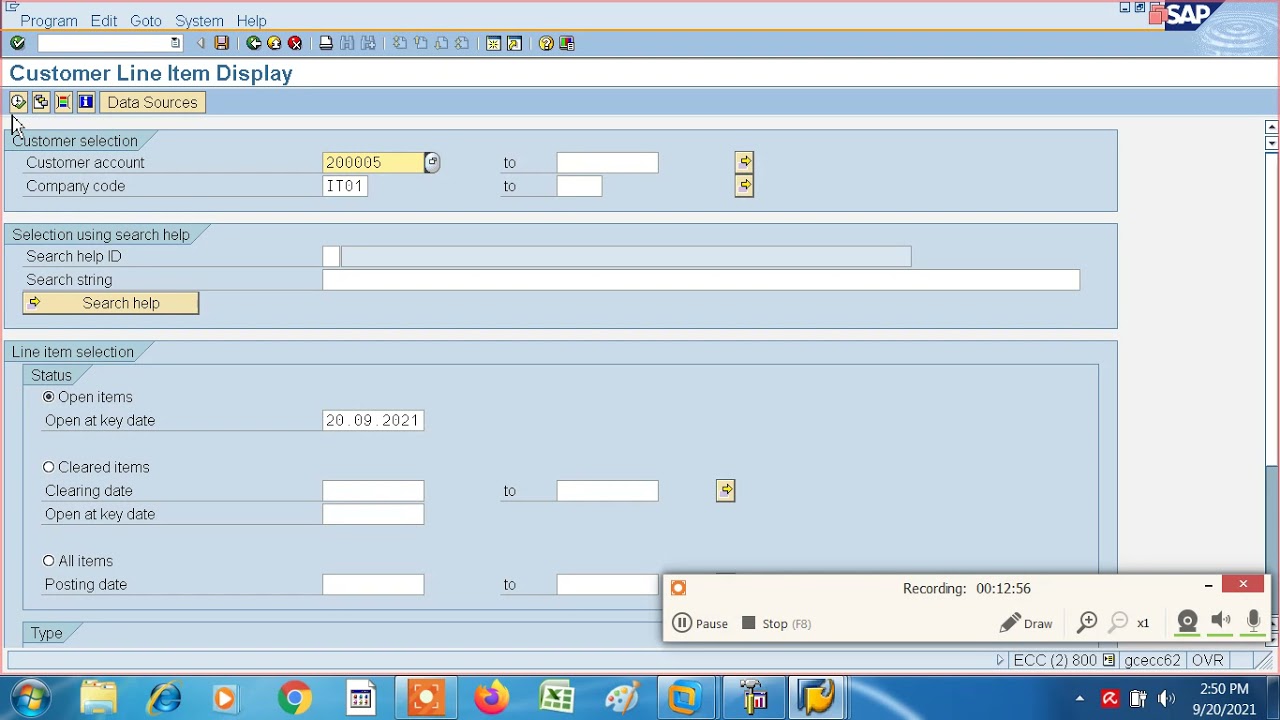Click the recorder zoom in magnifier

pos(1087,623)
